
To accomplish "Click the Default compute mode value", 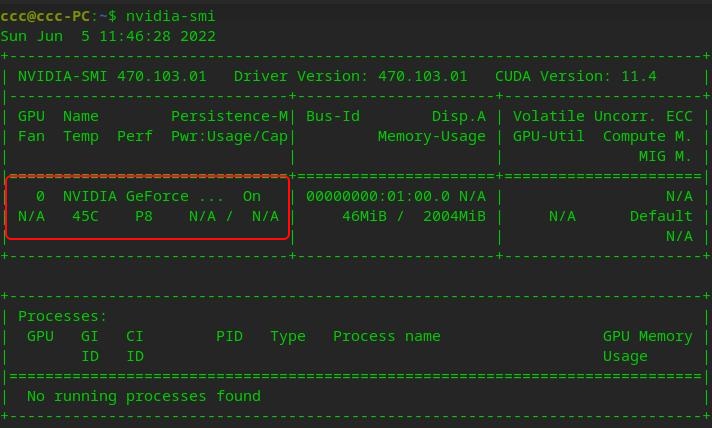I will [661, 216].
